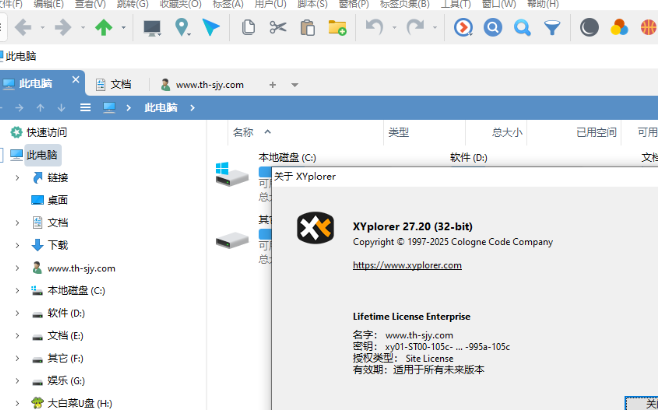Image resolution: width=658 pixels, height=410 pixels.
Task: Click the Hotlist location pin icon
Action: [182, 27]
